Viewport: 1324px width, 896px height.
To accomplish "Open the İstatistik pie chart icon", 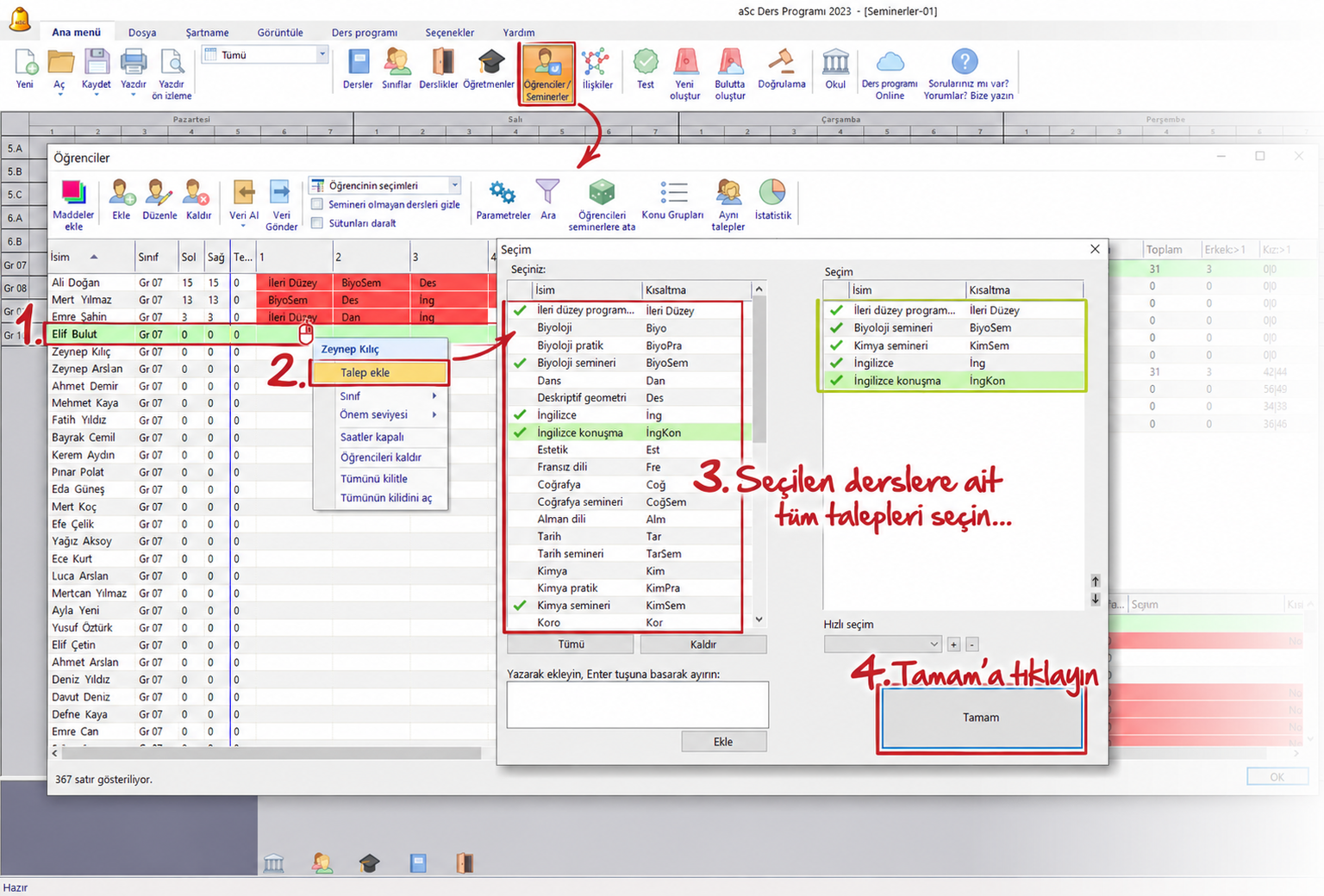I will pyautogui.click(x=772, y=200).
